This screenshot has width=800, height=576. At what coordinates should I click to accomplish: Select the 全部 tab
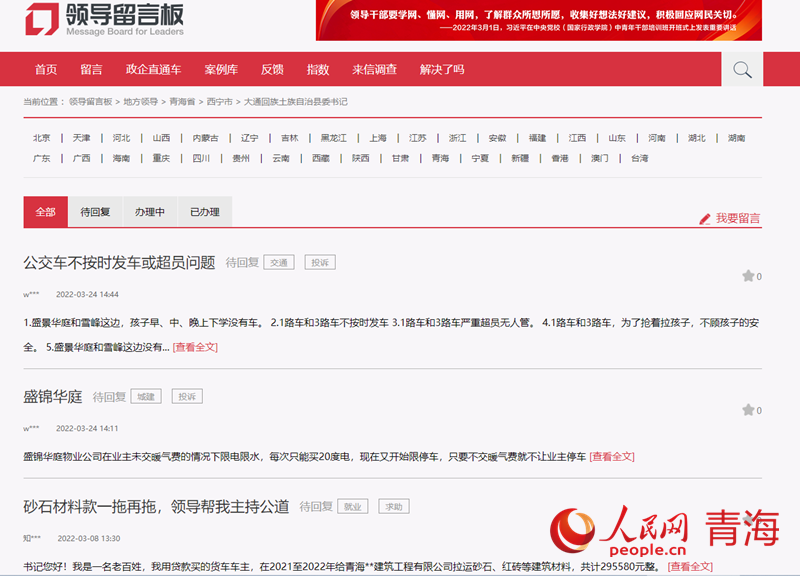[x=45, y=212]
